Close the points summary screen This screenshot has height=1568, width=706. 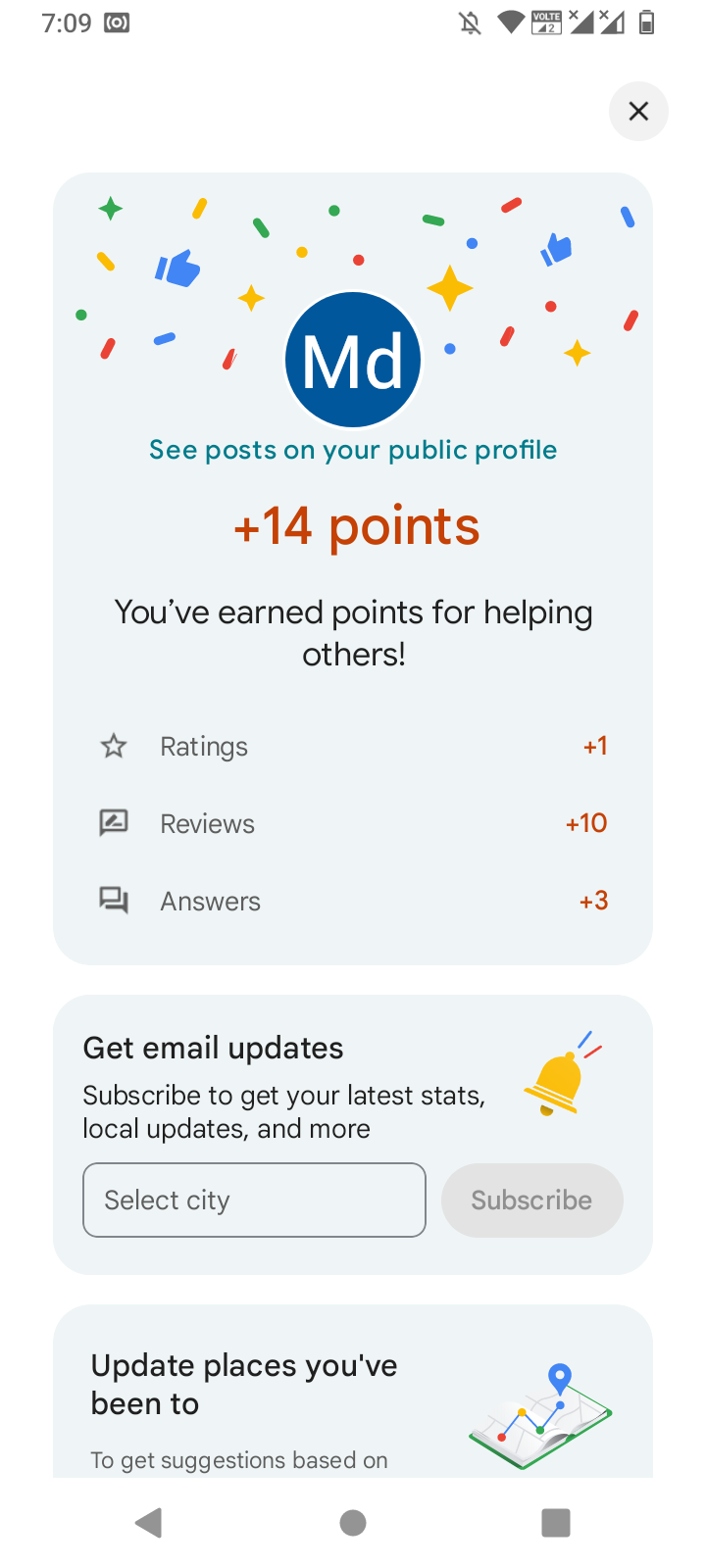638,112
